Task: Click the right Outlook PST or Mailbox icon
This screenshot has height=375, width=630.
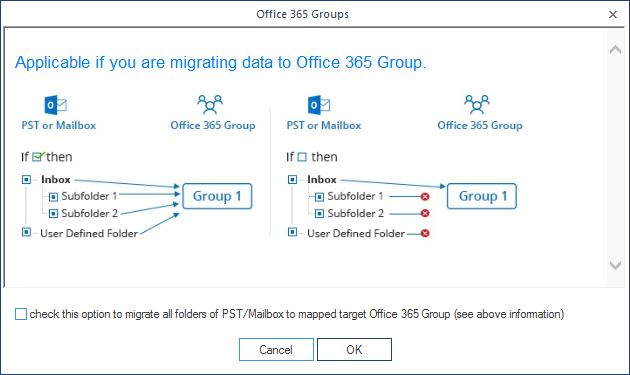Action: pos(319,105)
